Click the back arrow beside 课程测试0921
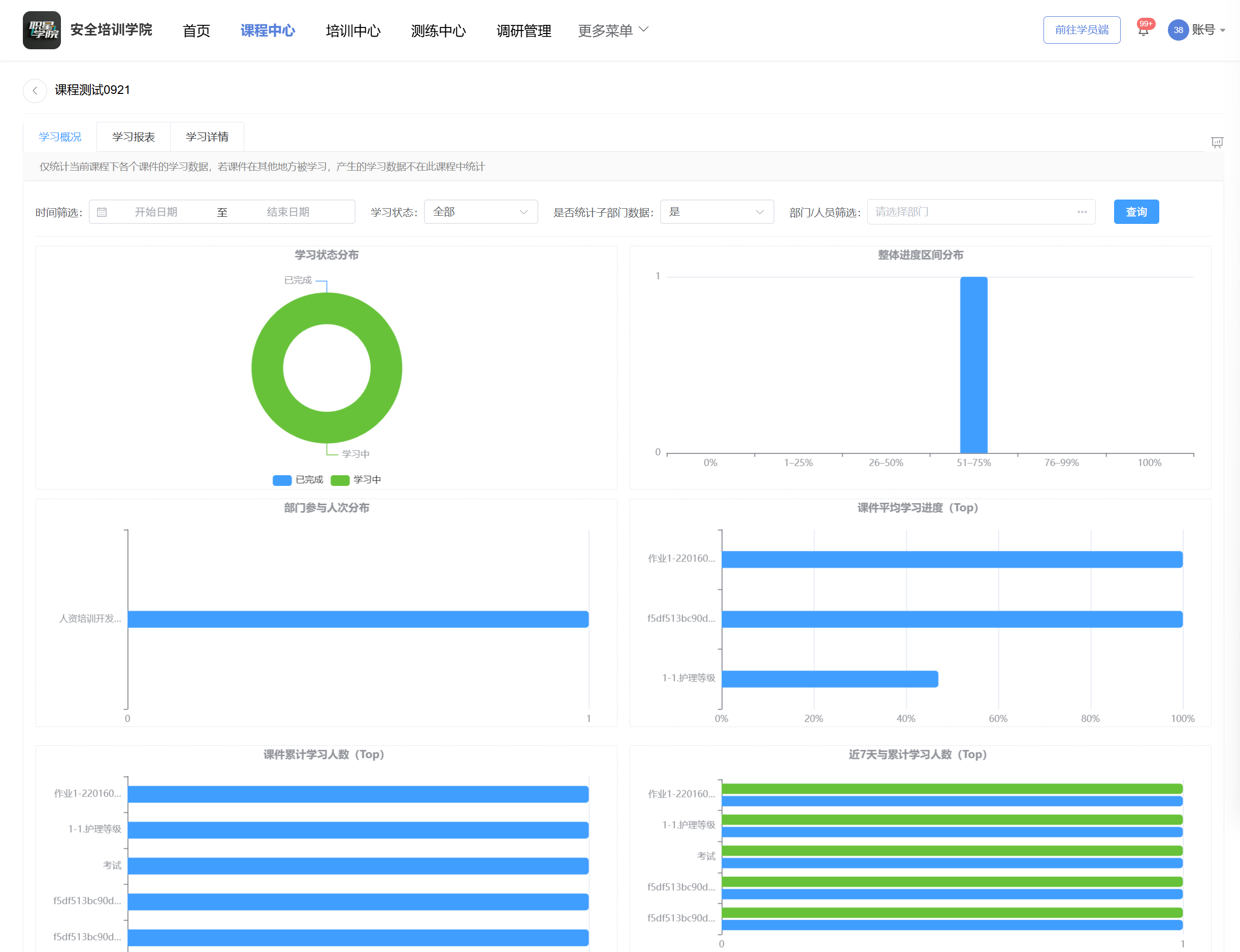1240x952 pixels. click(35, 91)
